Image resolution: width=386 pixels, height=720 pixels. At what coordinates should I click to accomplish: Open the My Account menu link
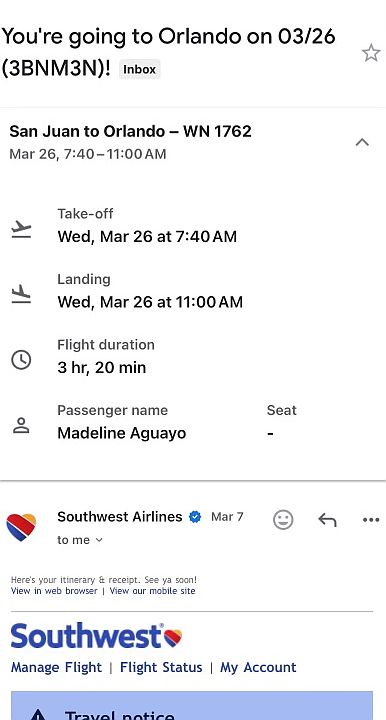click(258, 667)
